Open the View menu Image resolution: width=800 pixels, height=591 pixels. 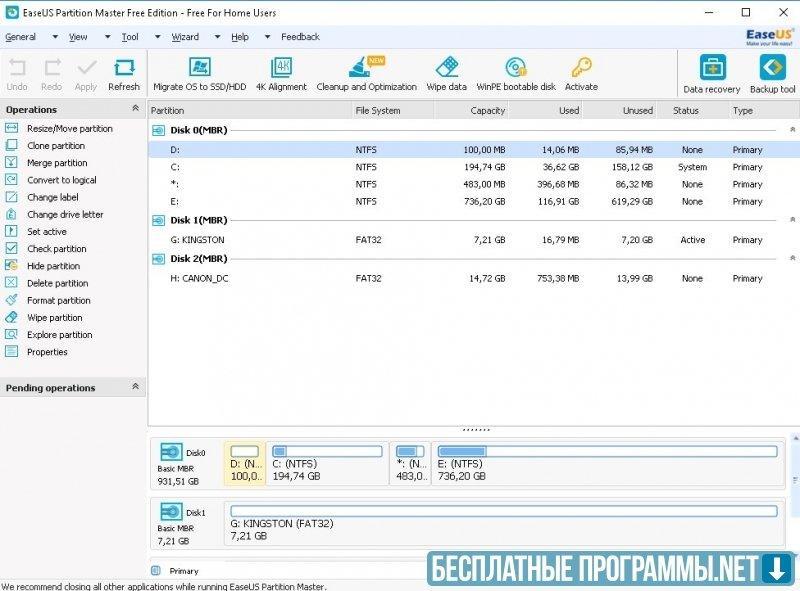(78, 37)
